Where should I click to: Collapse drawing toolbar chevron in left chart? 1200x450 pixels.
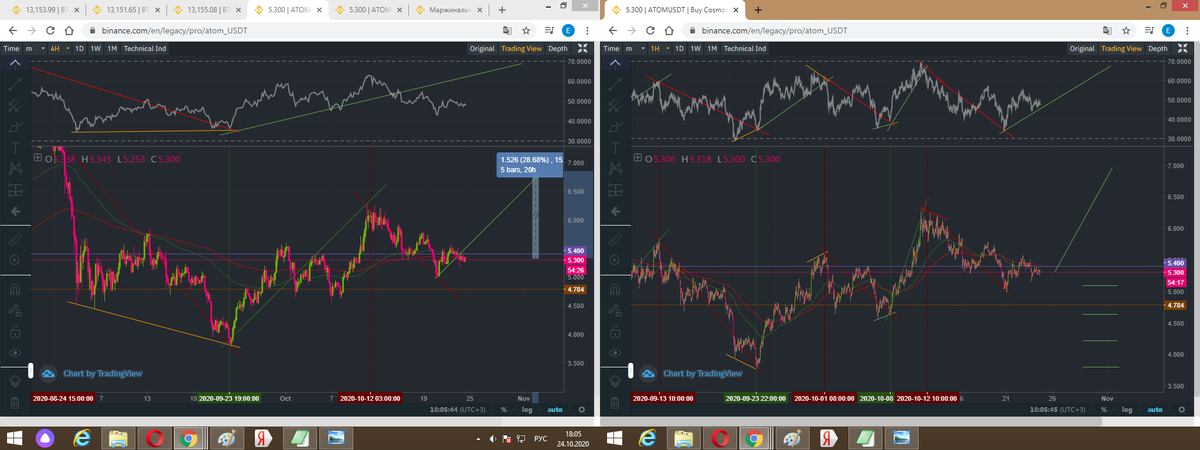tap(14, 62)
